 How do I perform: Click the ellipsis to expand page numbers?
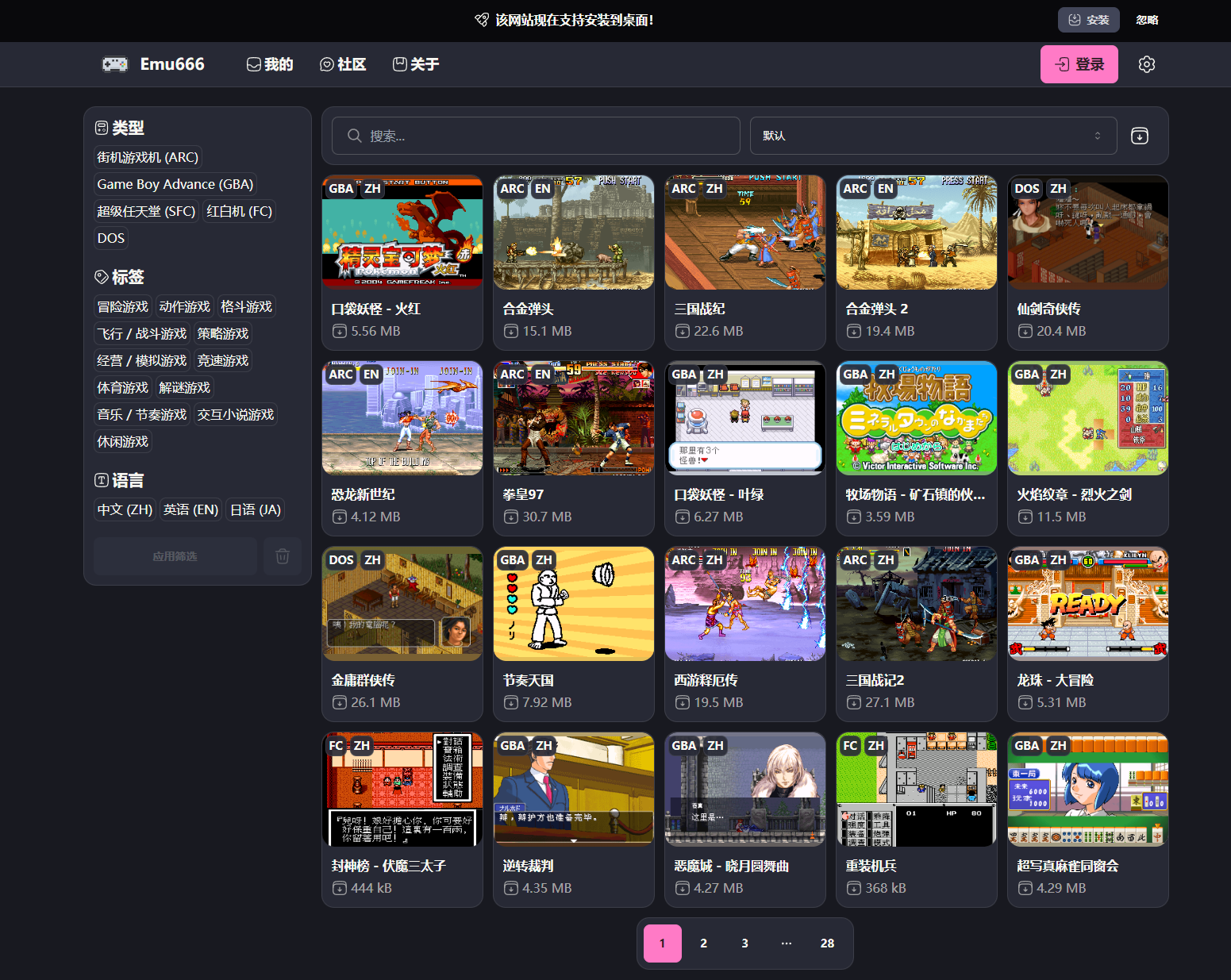tap(786, 943)
